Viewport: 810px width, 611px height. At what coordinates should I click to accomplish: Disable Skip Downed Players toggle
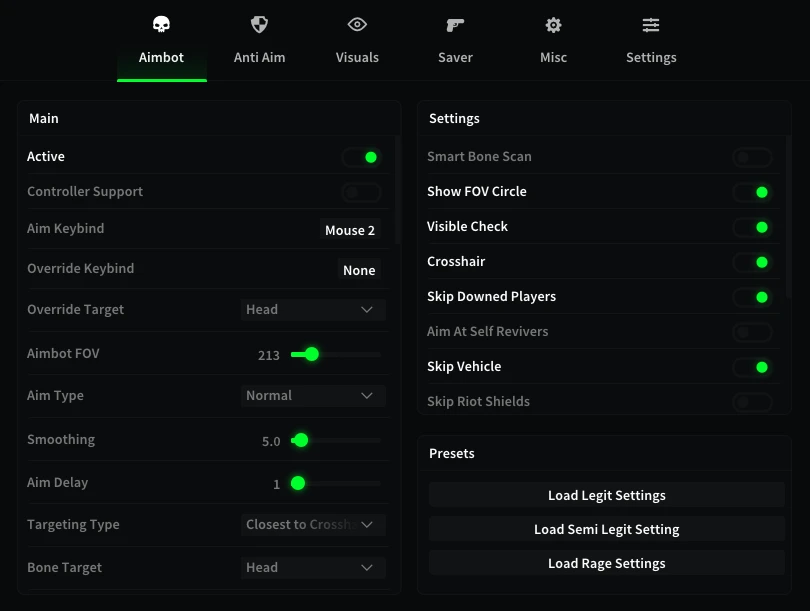[x=752, y=297]
